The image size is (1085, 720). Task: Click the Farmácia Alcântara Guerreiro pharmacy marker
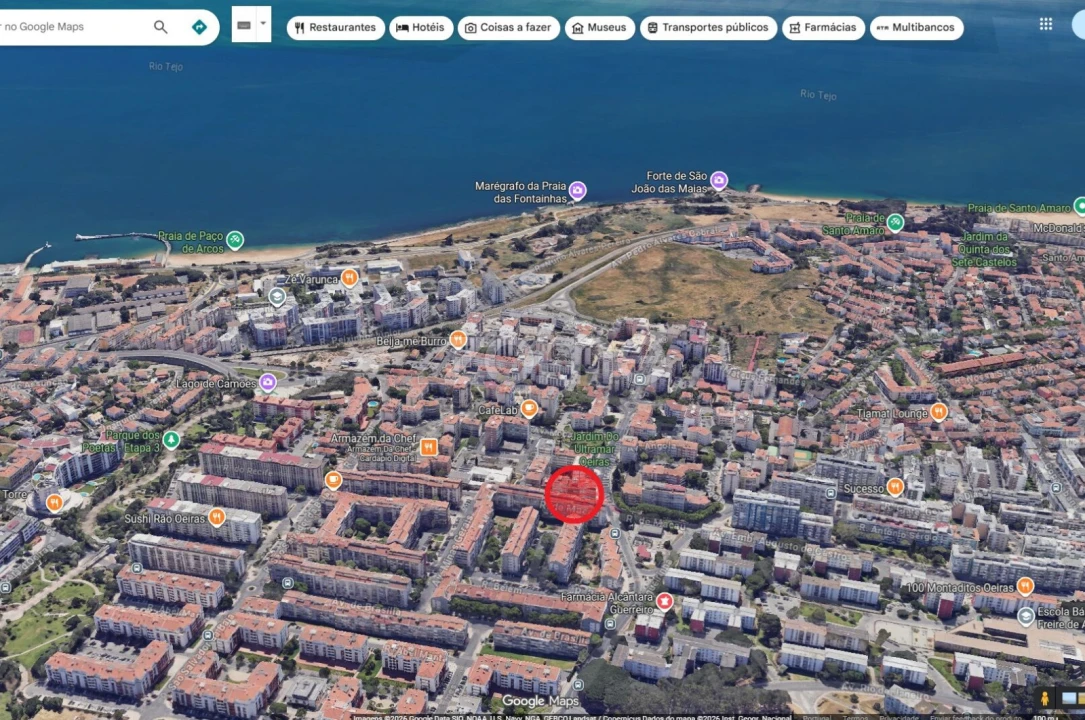[x=665, y=601]
